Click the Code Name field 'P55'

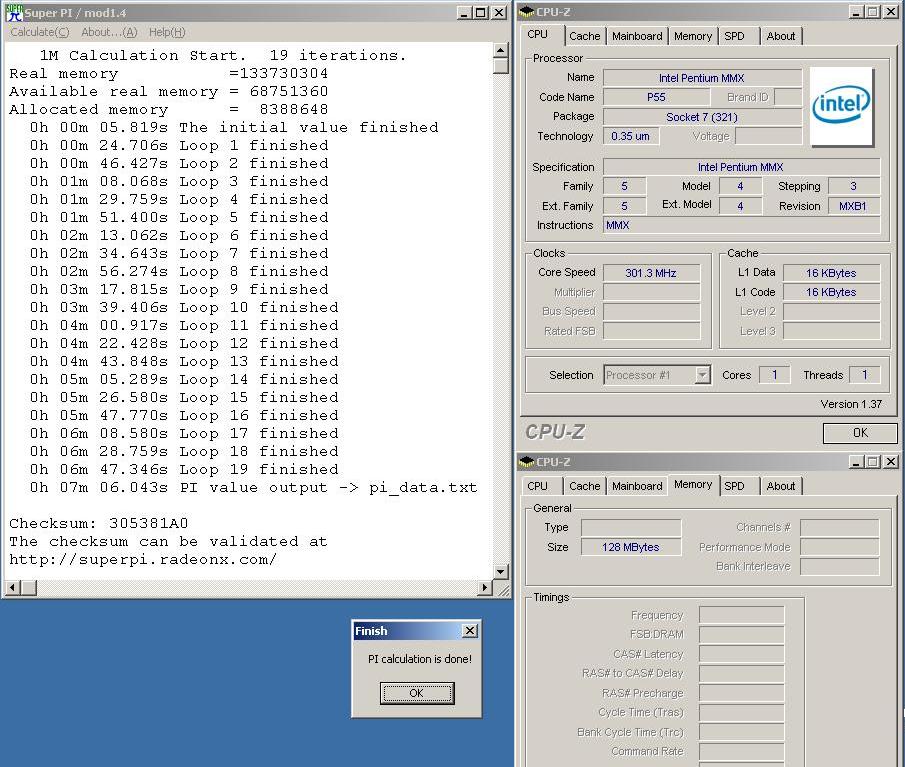click(x=656, y=97)
